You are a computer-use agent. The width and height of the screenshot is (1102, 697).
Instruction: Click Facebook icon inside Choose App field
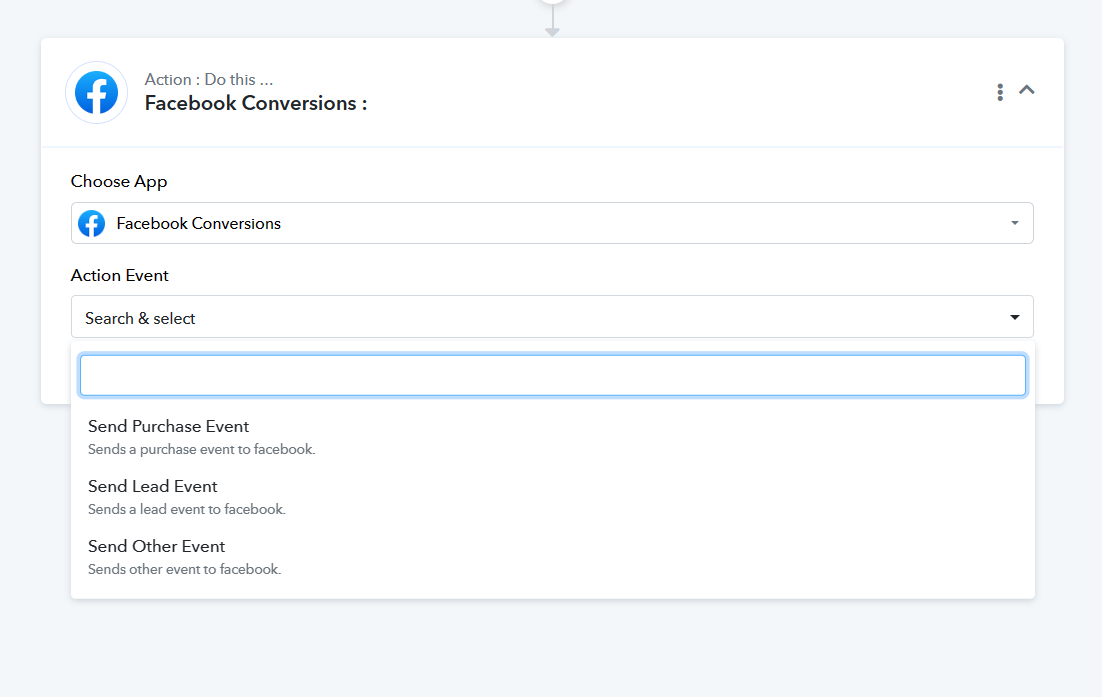pyautogui.click(x=91, y=223)
